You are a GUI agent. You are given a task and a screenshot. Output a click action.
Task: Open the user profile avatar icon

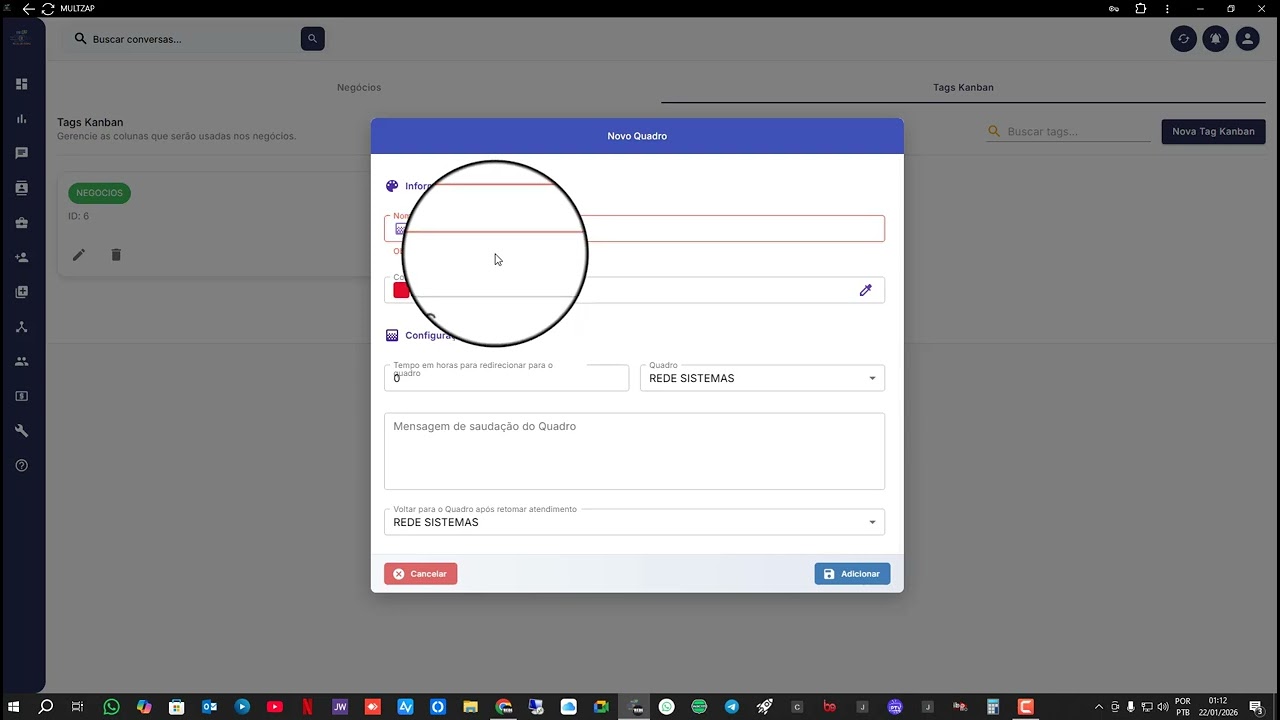point(1247,39)
